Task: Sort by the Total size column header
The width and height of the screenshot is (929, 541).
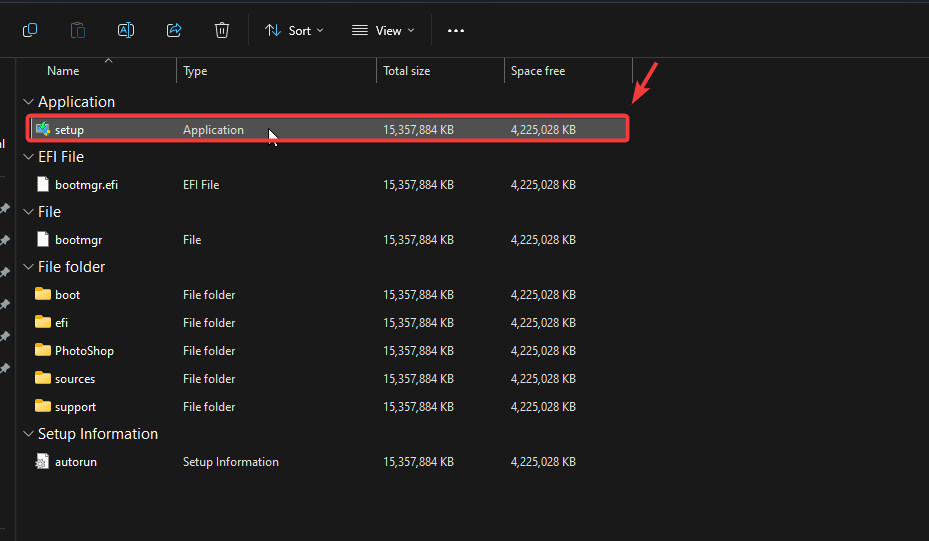Action: pos(406,71)
